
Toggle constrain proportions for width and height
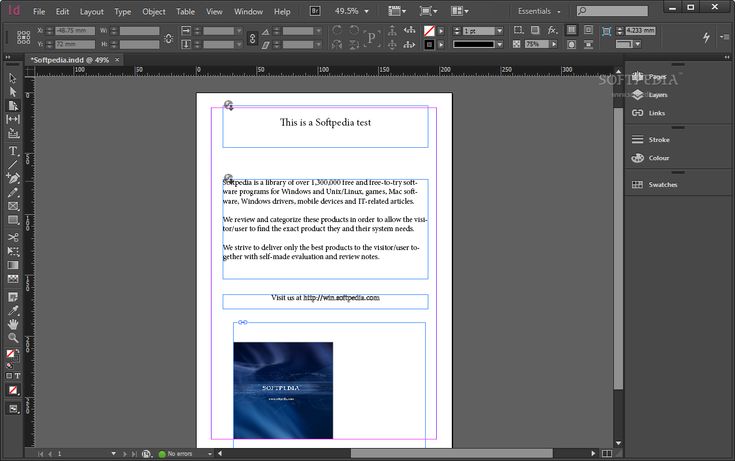tap(168, 38)
